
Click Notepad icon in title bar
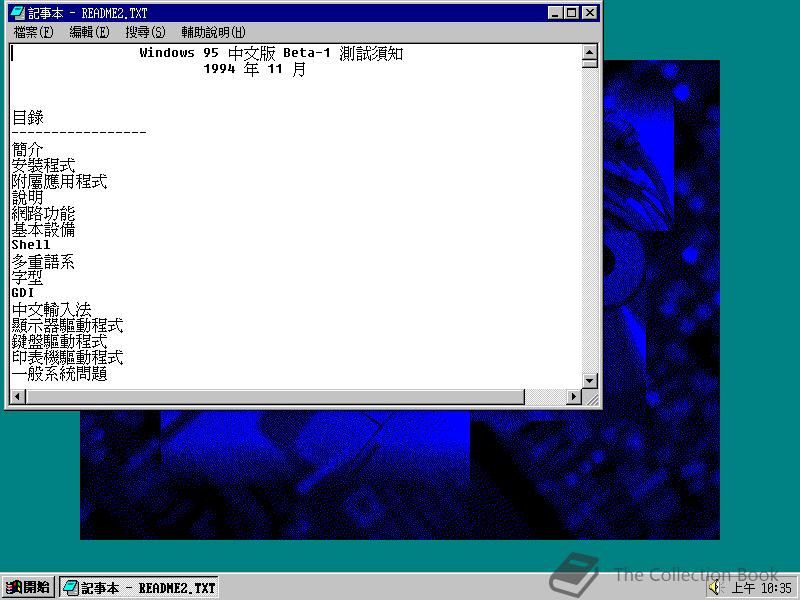(x=17, y=13)
